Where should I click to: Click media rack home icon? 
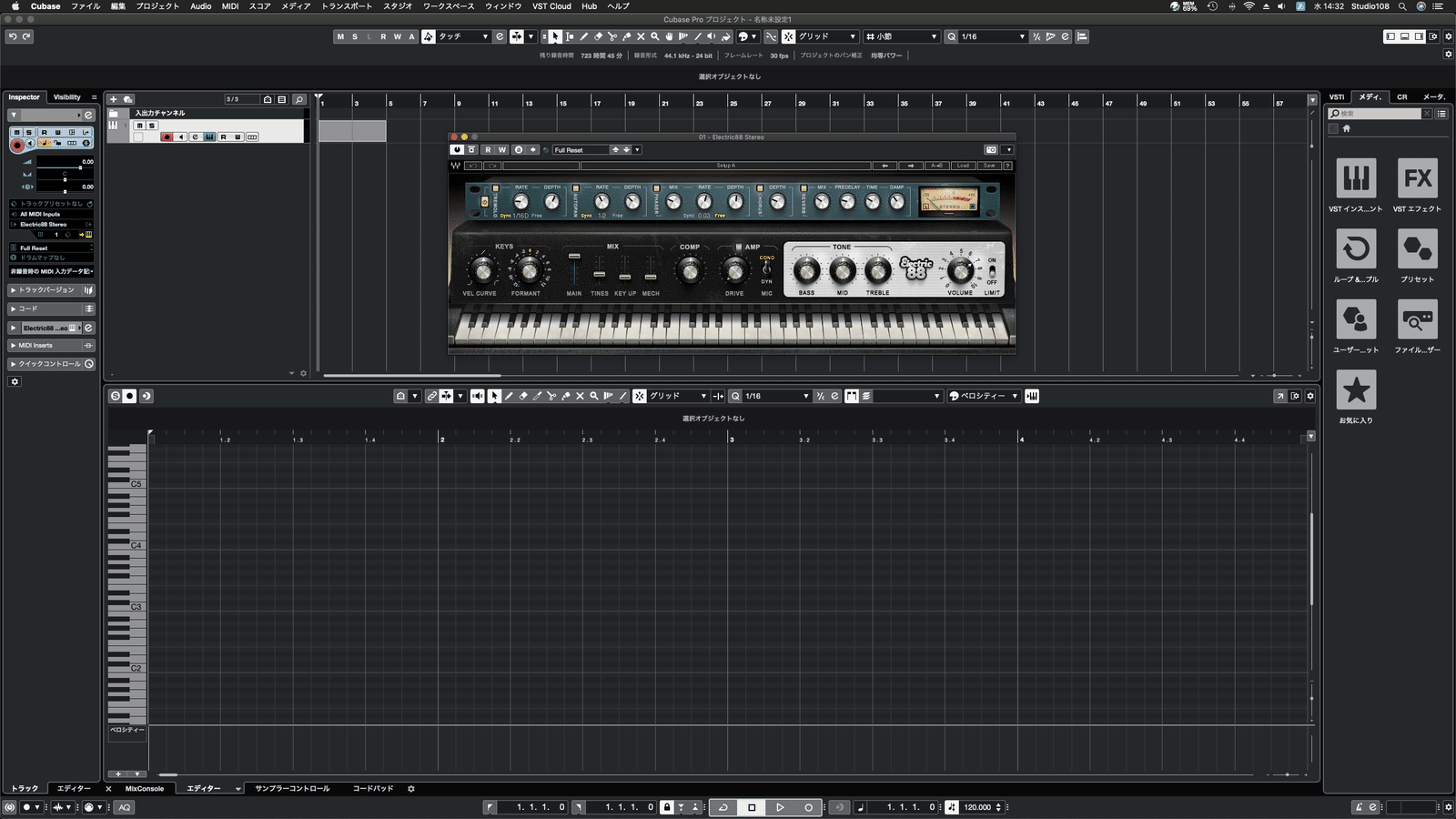[x=1347, y=128]
